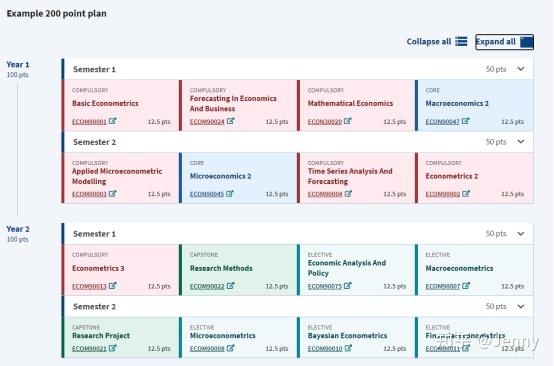
Task: Click Collapse all text
Action: pyautogui.click(x=429, y=42)
